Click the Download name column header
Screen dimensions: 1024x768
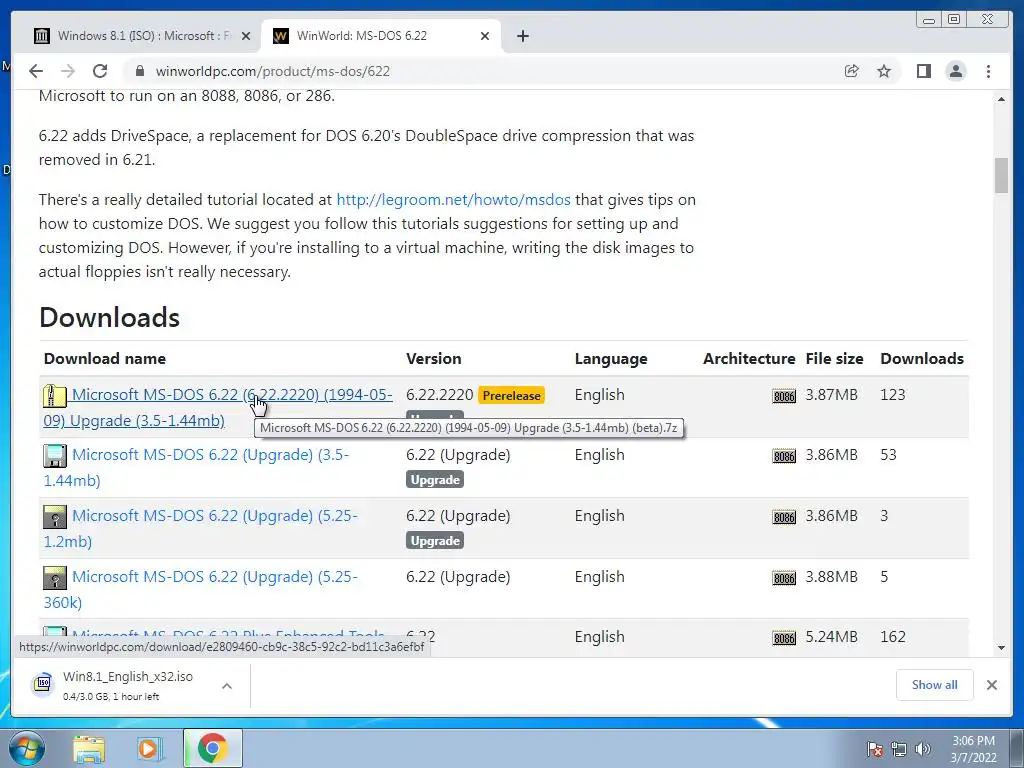pyautogui.click(x=104, y=359)
